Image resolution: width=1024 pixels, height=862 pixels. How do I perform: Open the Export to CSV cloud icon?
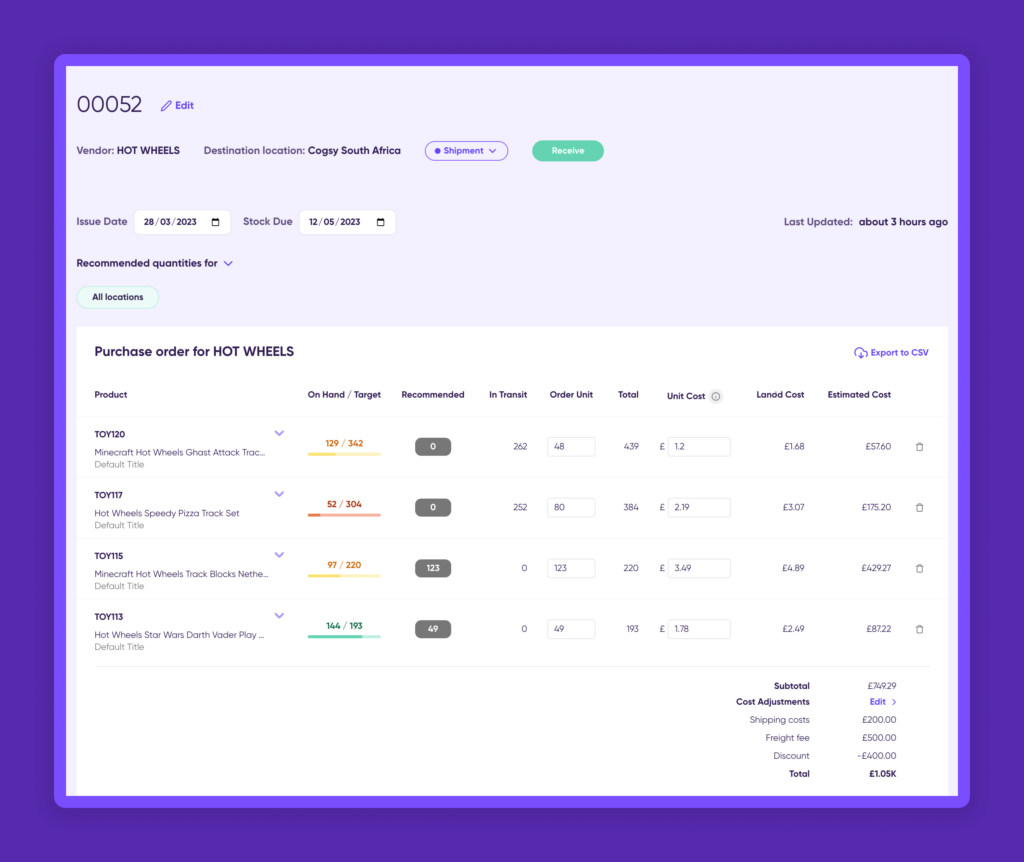click(x=861, y=352)
